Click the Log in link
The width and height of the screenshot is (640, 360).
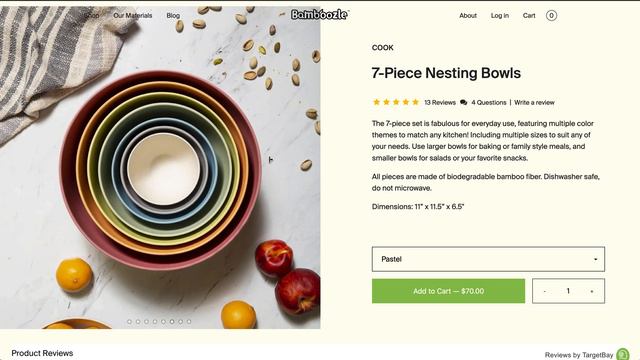coord(500,16)
